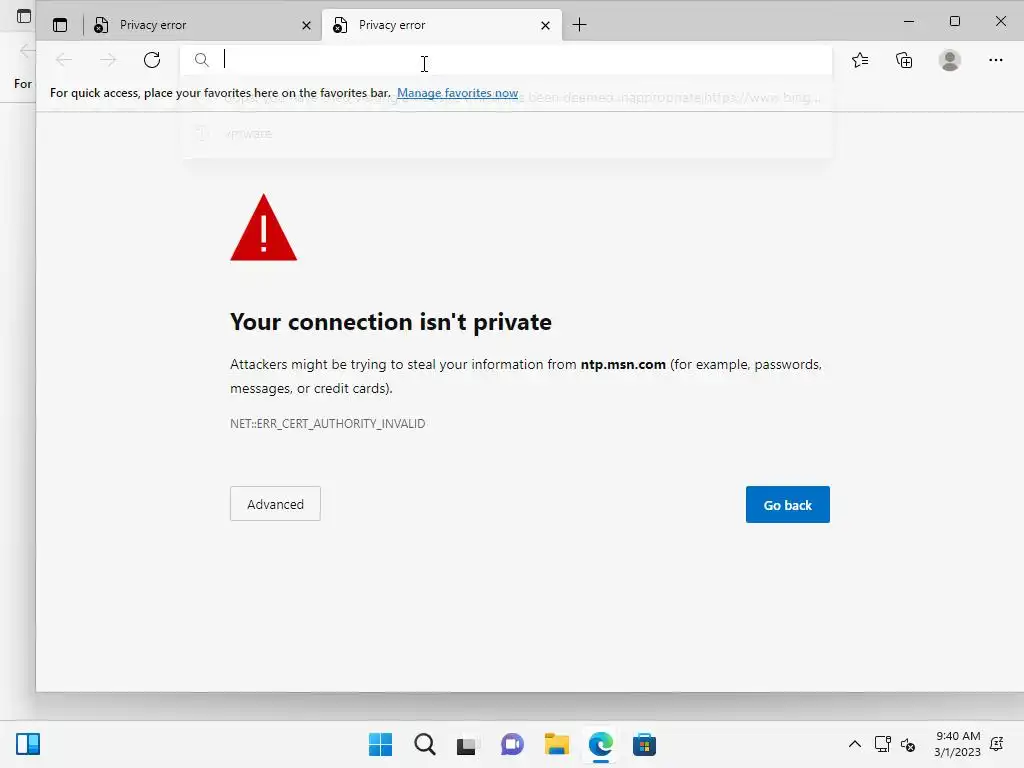Click the red warning triangle icon
The width and height of the screenshot is (1024, 768).
[263, 227]
